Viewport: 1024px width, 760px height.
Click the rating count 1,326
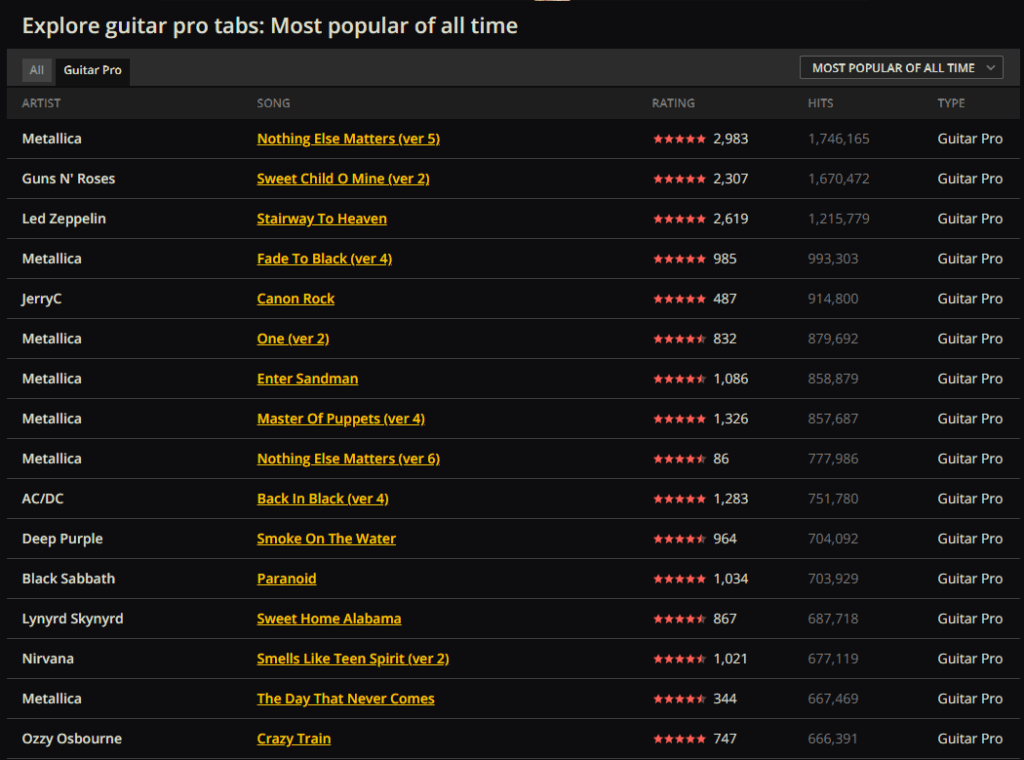pos(731,419)
